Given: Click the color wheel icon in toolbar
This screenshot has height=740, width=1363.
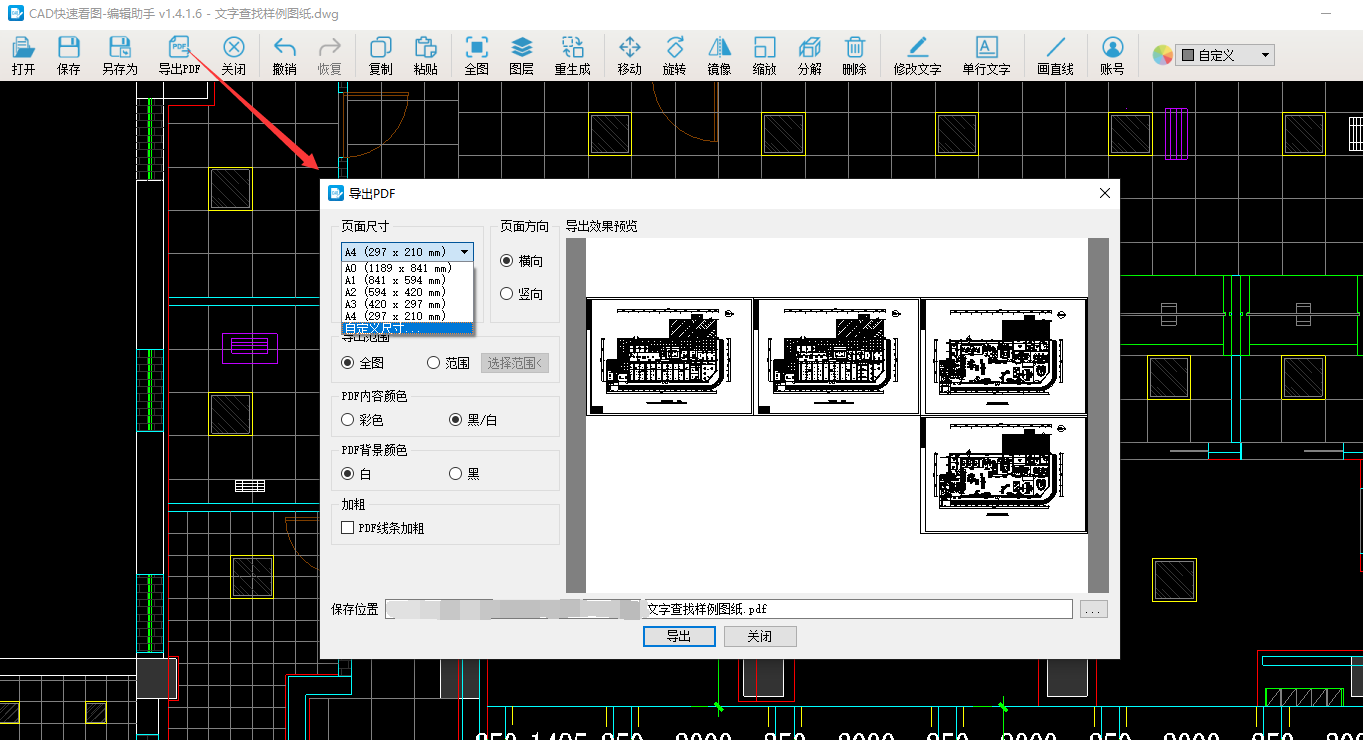Looking at the screenshot, I should 1162,55.
